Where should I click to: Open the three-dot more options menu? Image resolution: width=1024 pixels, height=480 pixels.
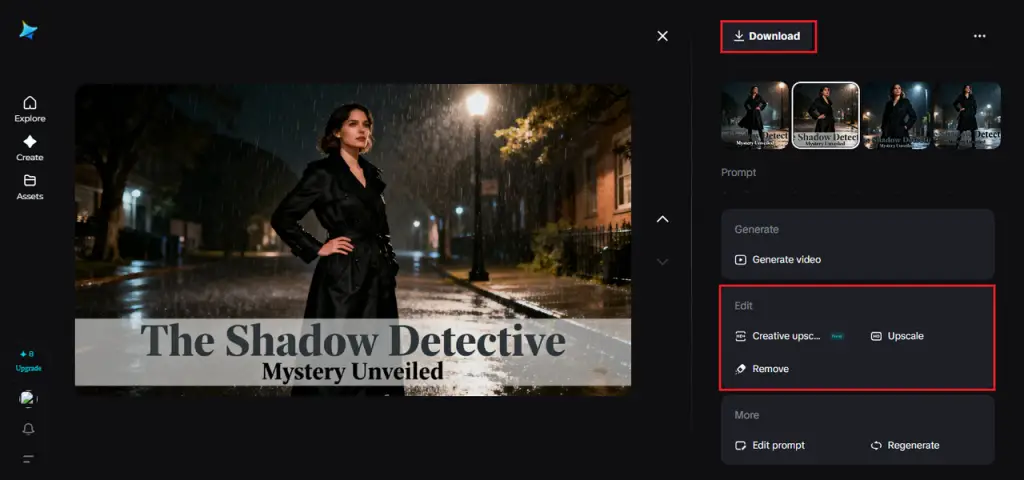980,36
